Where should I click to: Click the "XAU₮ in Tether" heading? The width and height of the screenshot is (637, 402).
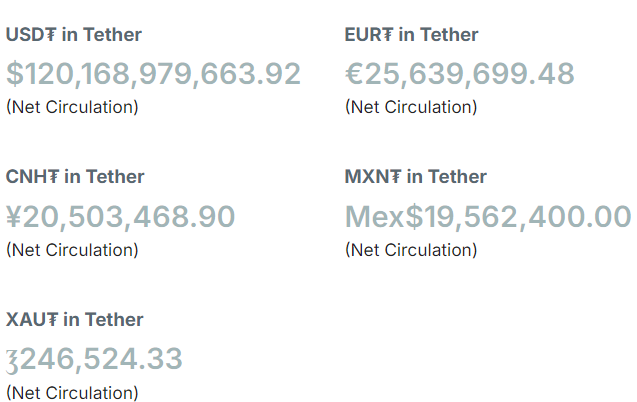pyautogui.click(x=74, y=320)
